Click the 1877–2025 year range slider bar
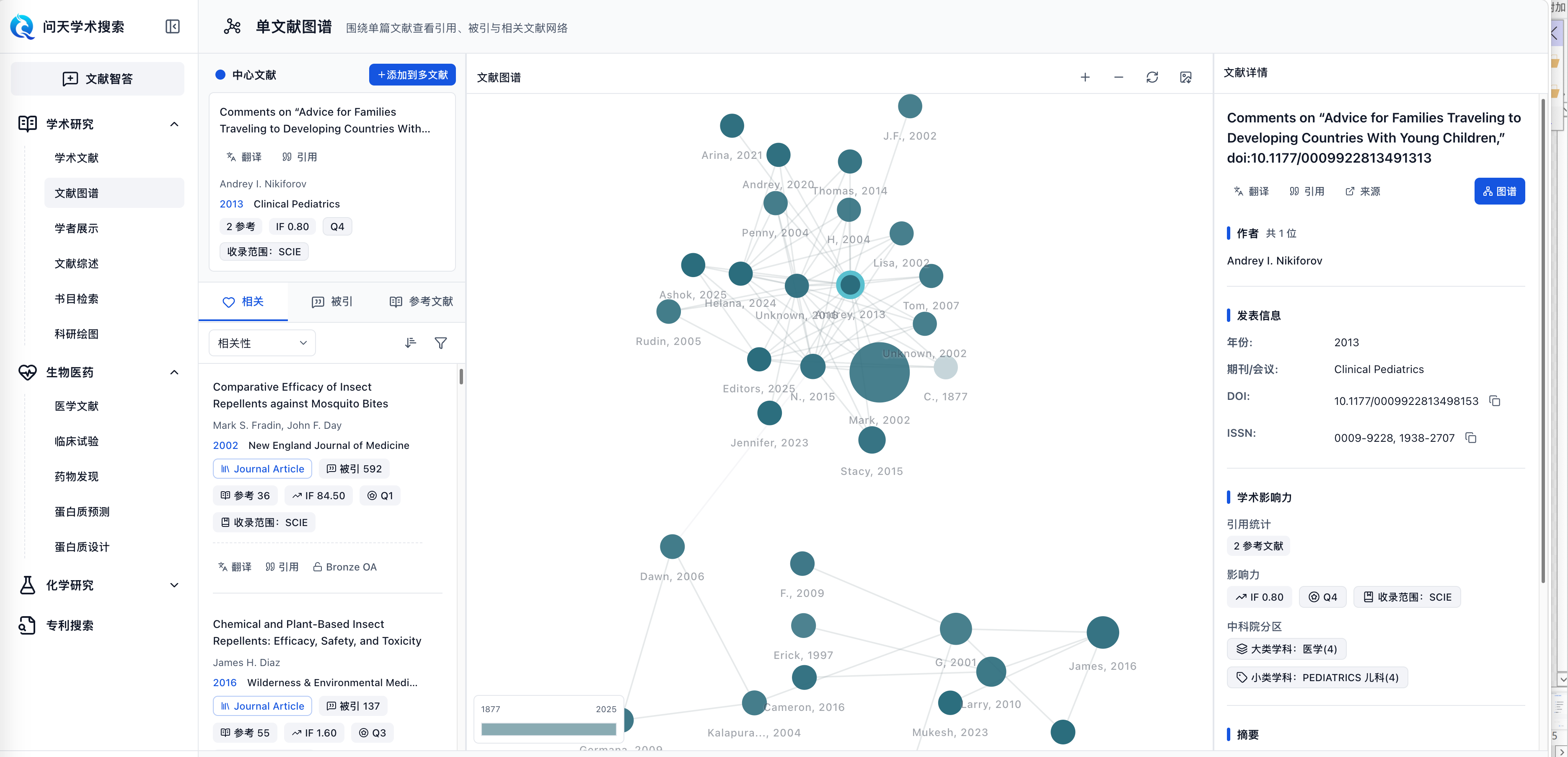The height and width of the screenshot is (757, 1568). [549, 729]
